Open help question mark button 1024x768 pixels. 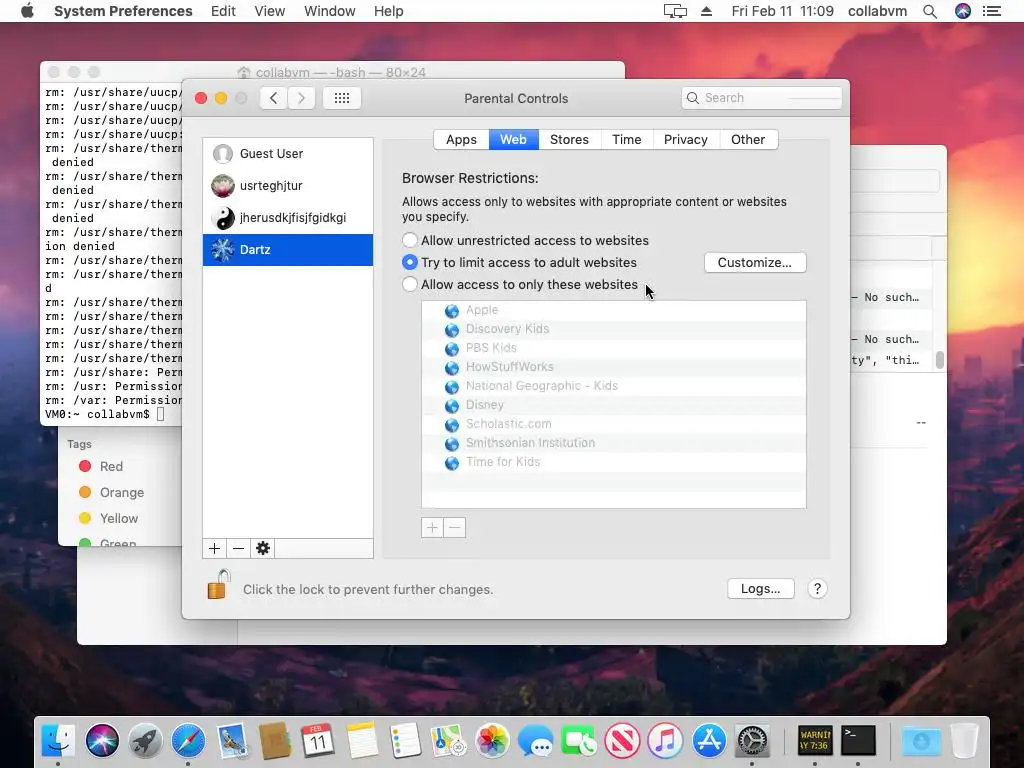(x=817, y=589)
